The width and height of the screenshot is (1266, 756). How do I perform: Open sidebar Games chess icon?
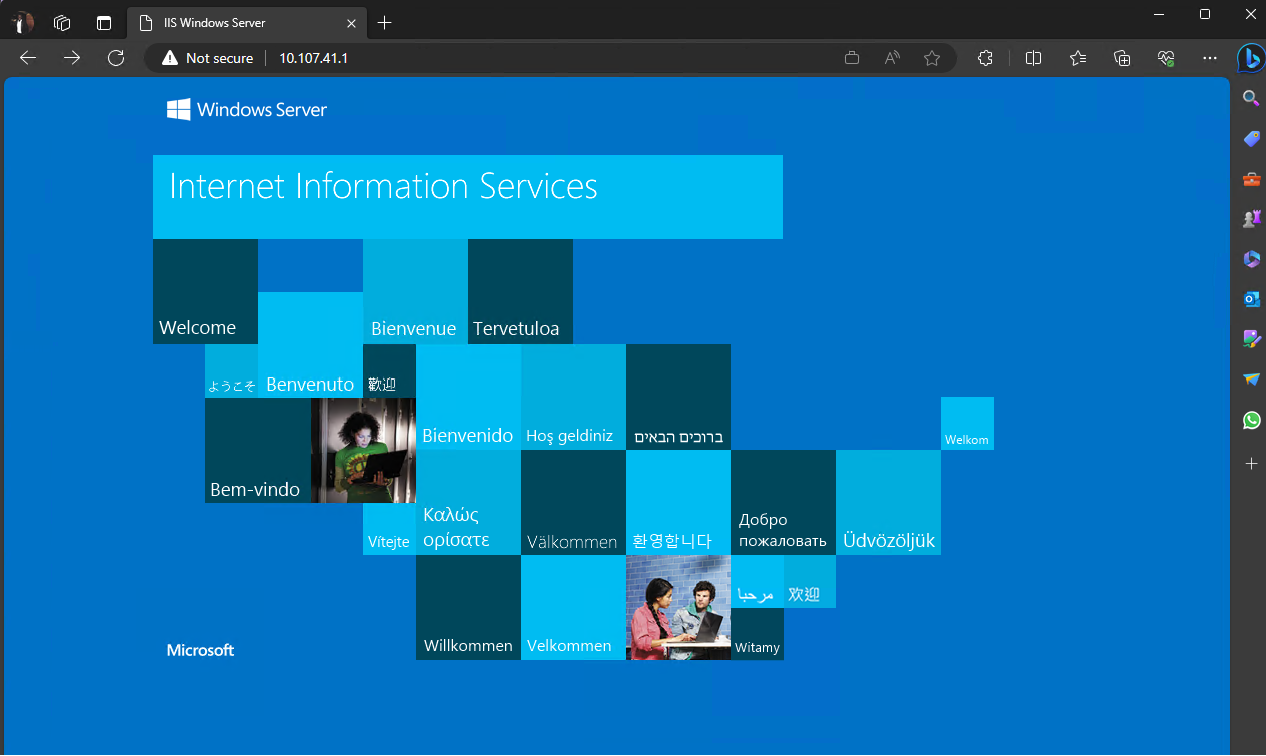click(x=1251, y=219)
